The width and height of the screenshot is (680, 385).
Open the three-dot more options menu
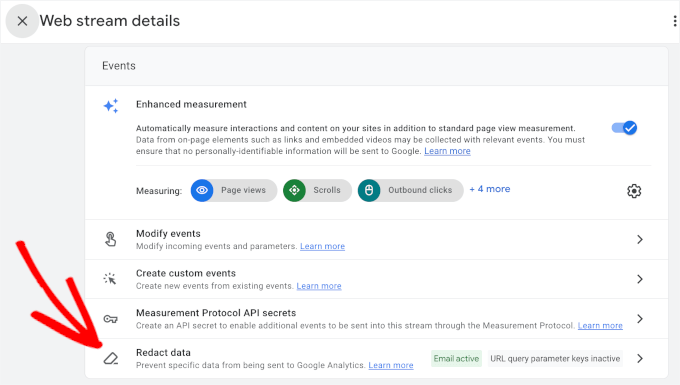675,21
